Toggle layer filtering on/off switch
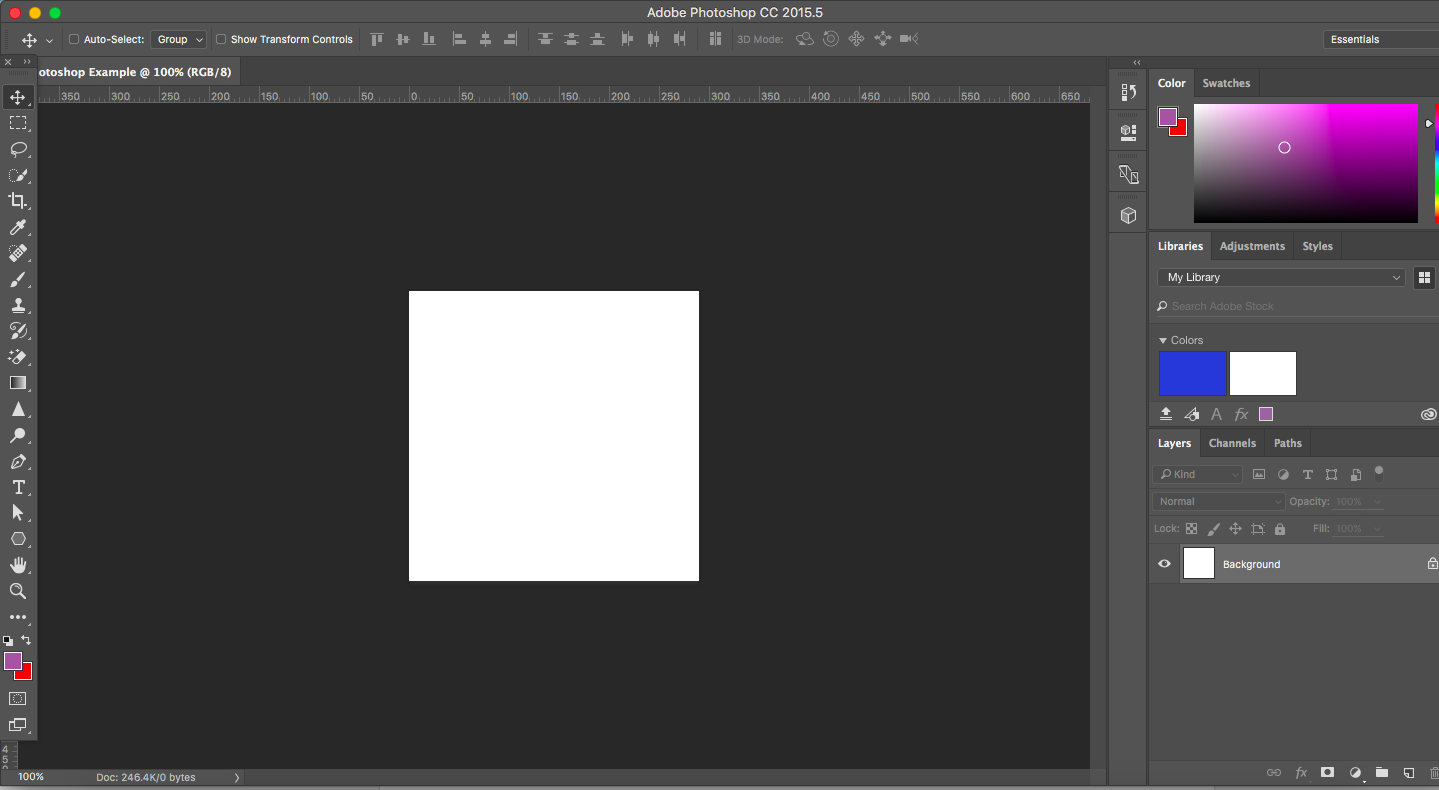1439x790 pixels. (1379, 472)
